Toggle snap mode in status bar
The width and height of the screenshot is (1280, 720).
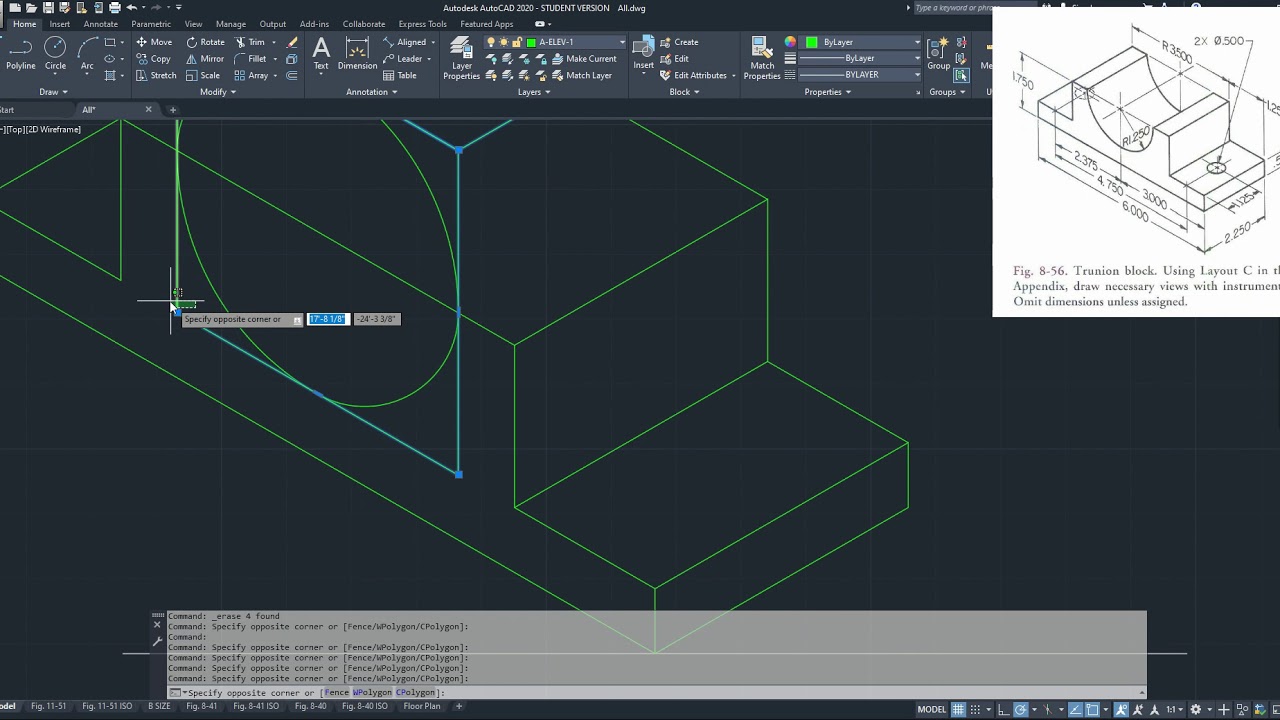(x=974, y=709)
